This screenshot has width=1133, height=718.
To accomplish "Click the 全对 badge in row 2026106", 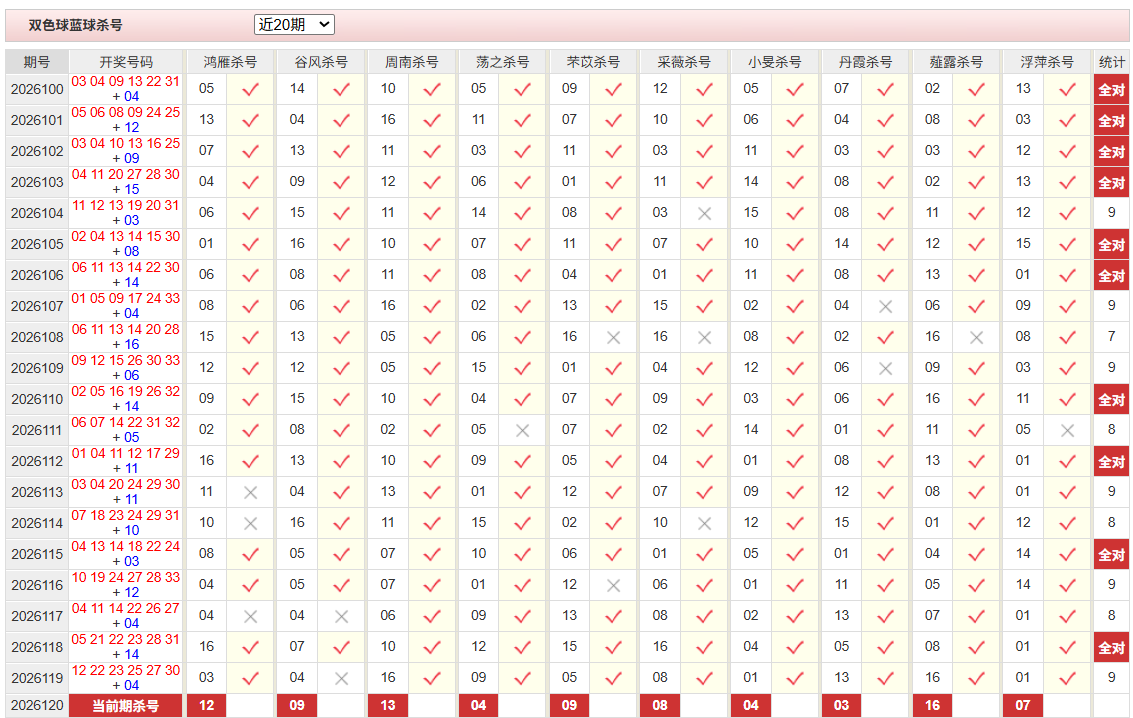I will [1111, 276].
